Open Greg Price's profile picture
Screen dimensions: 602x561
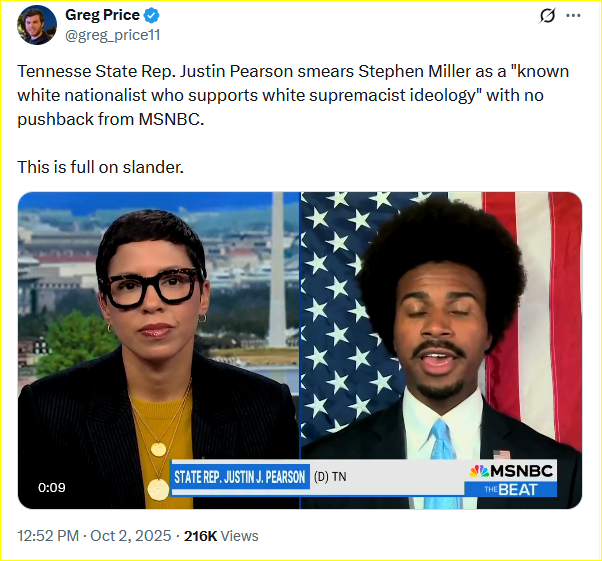(37, 25)
